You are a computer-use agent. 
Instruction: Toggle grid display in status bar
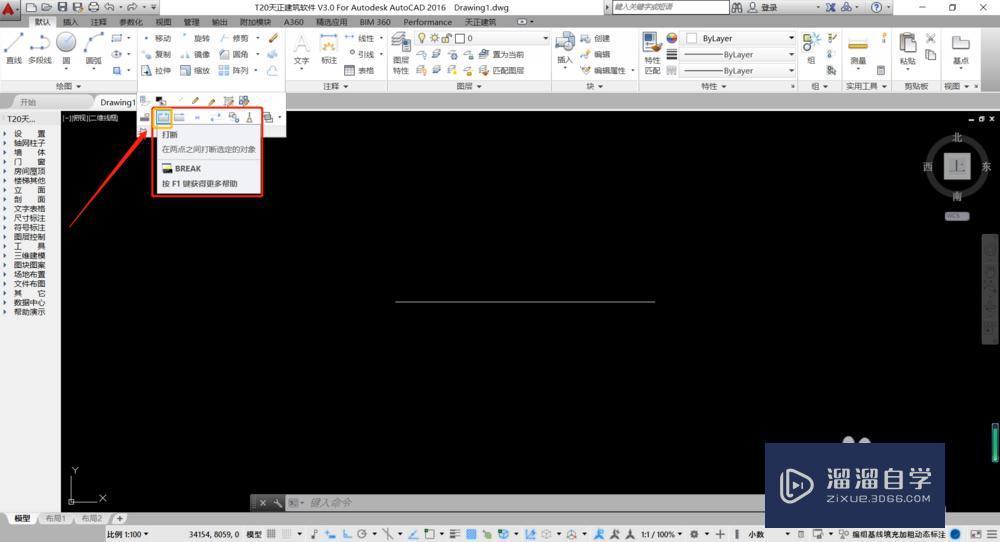pos(272,534)
